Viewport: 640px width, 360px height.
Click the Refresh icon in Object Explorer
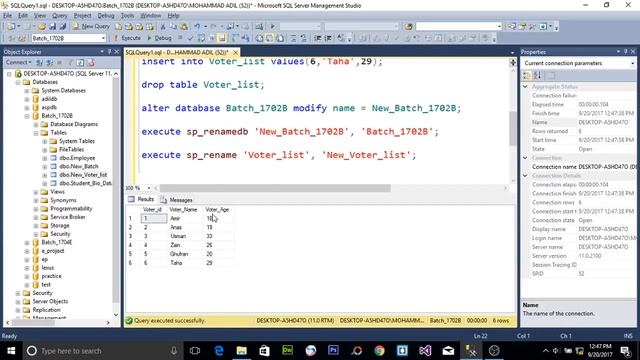[80, 62]
